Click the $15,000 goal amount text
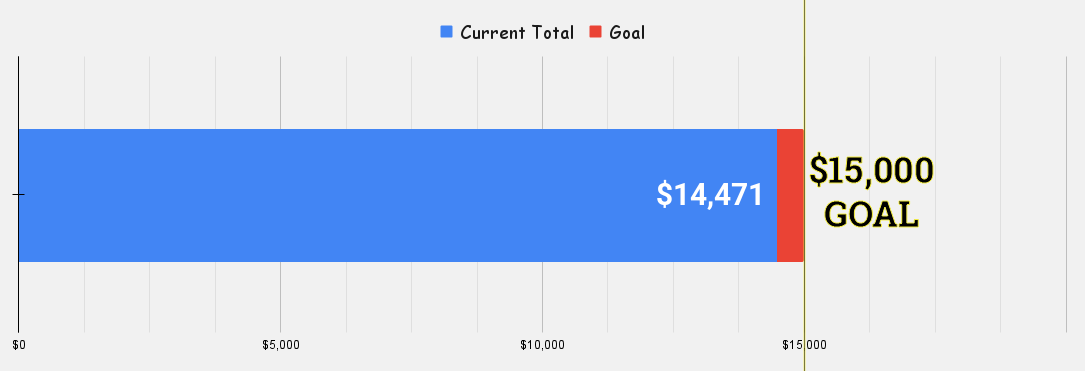 coord(871,170)
